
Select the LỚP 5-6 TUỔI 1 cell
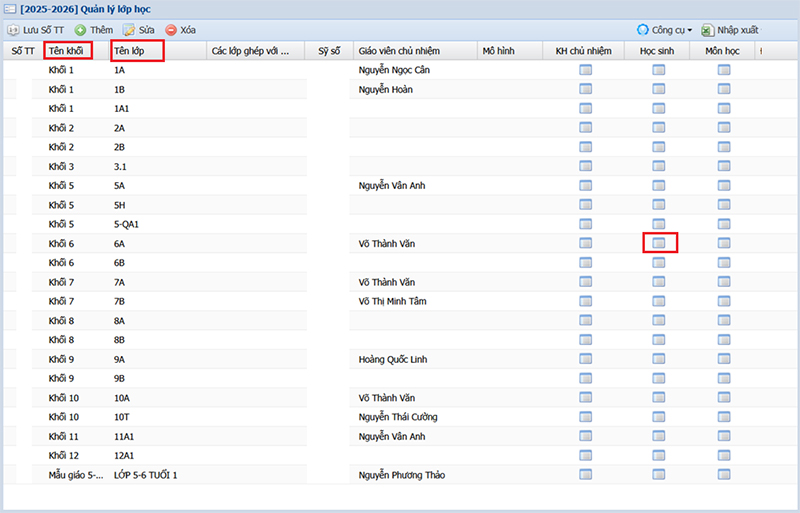coord(145,475)
